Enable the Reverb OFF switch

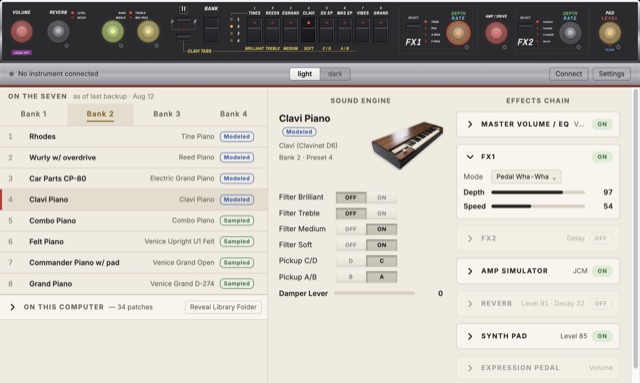click(600, 303)
